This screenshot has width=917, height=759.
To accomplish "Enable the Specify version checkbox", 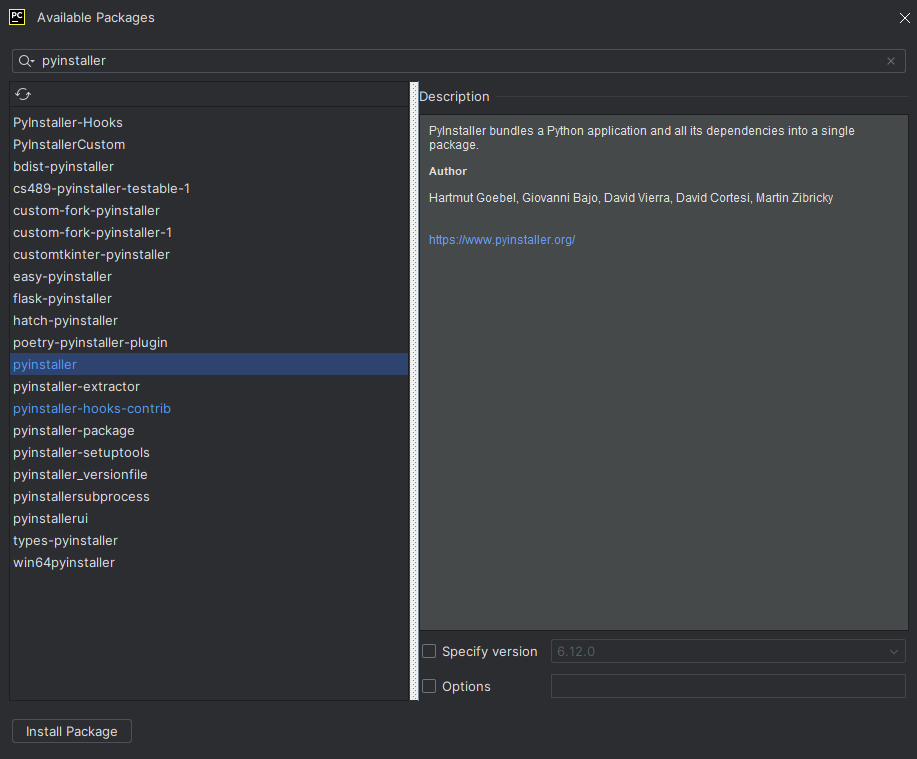I will click(x=429, y=651).
